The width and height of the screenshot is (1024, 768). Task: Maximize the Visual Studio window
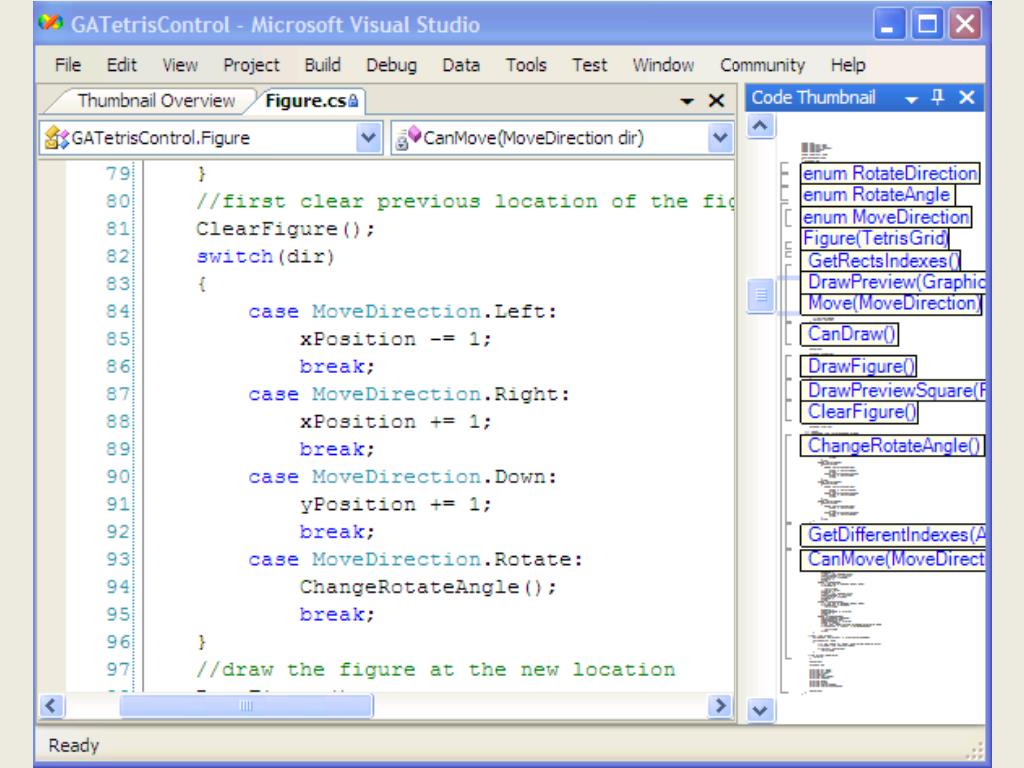tap(927, 24)
